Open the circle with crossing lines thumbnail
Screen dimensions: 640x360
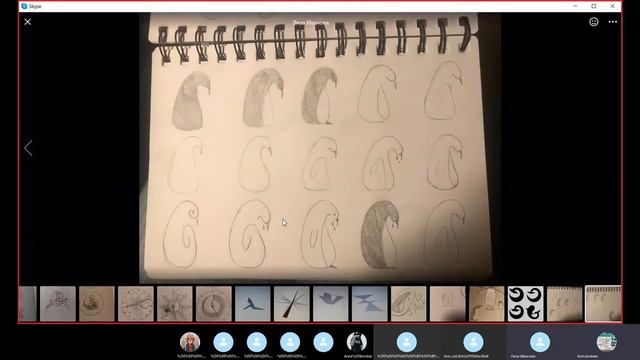136,304
